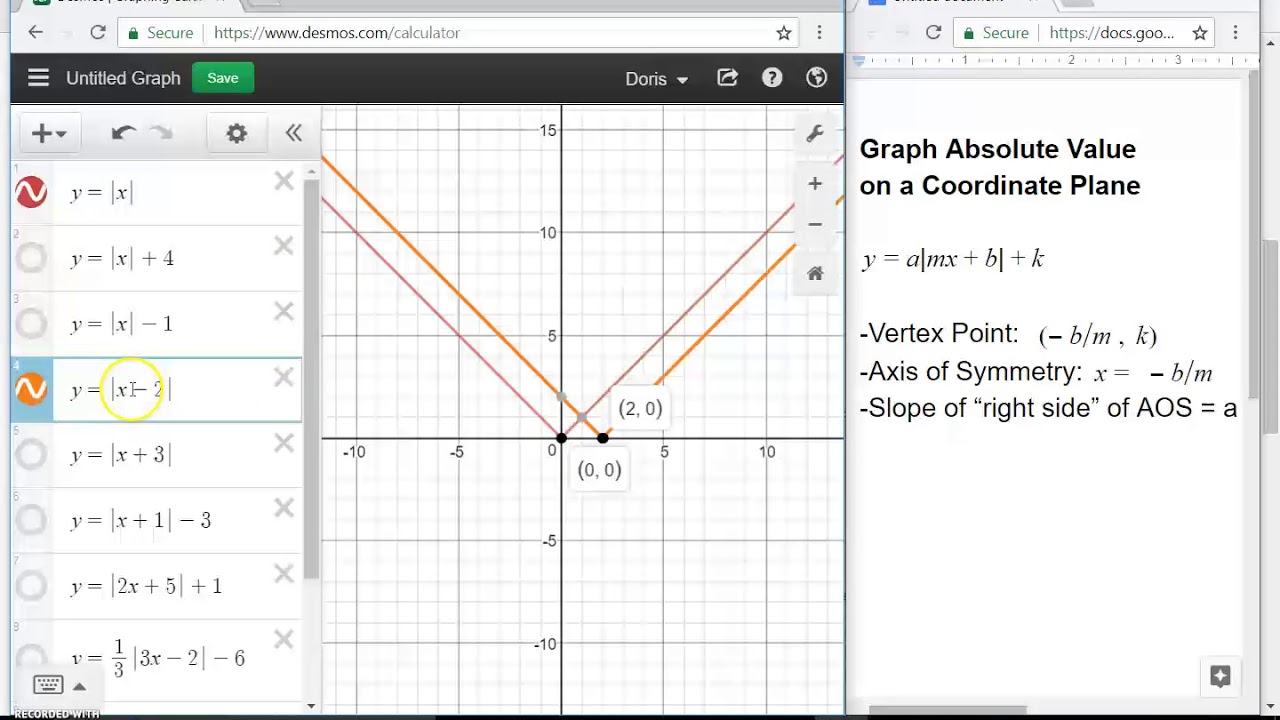The height and width of the screenshot is (720, 1280).
Task: Click the green Save button
Action: tap(223, 78)
